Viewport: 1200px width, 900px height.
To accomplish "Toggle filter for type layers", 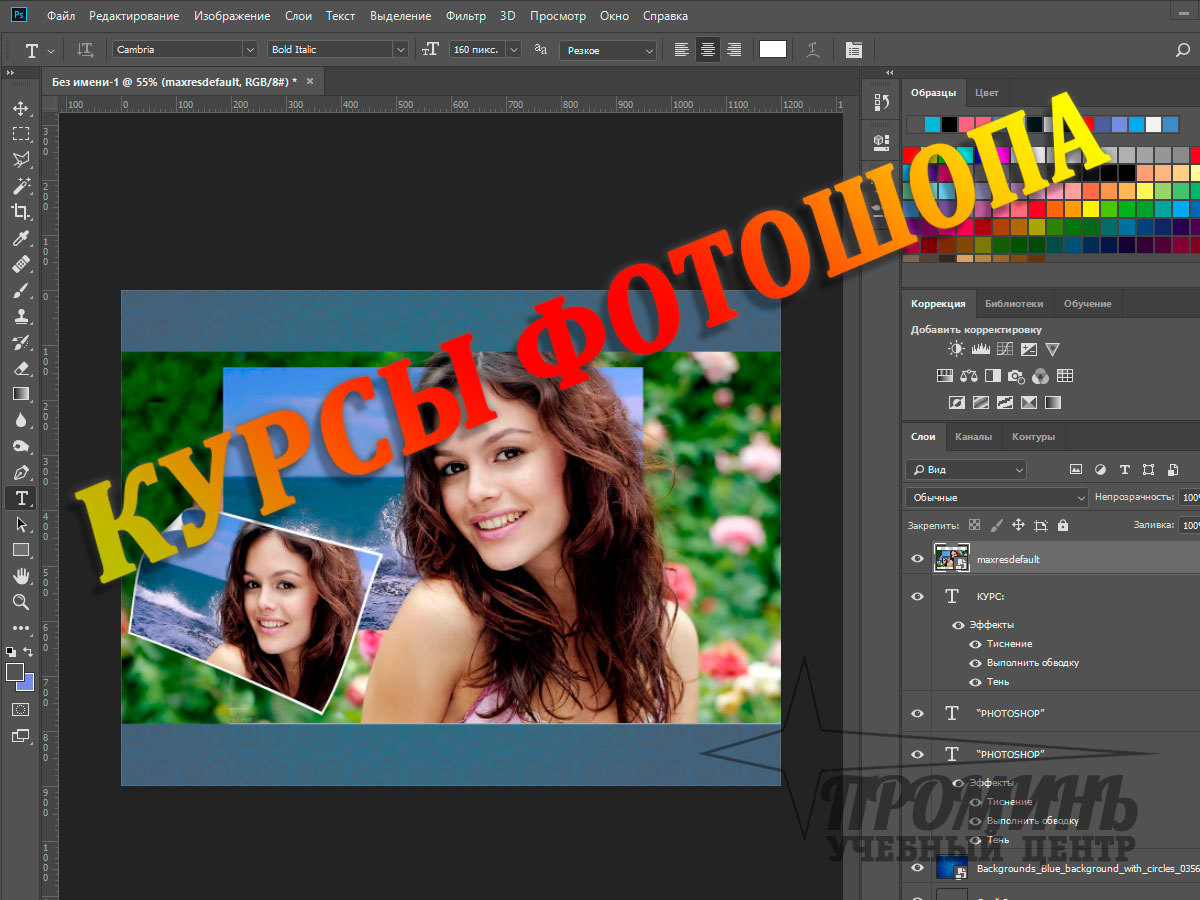I will 1124,469.
